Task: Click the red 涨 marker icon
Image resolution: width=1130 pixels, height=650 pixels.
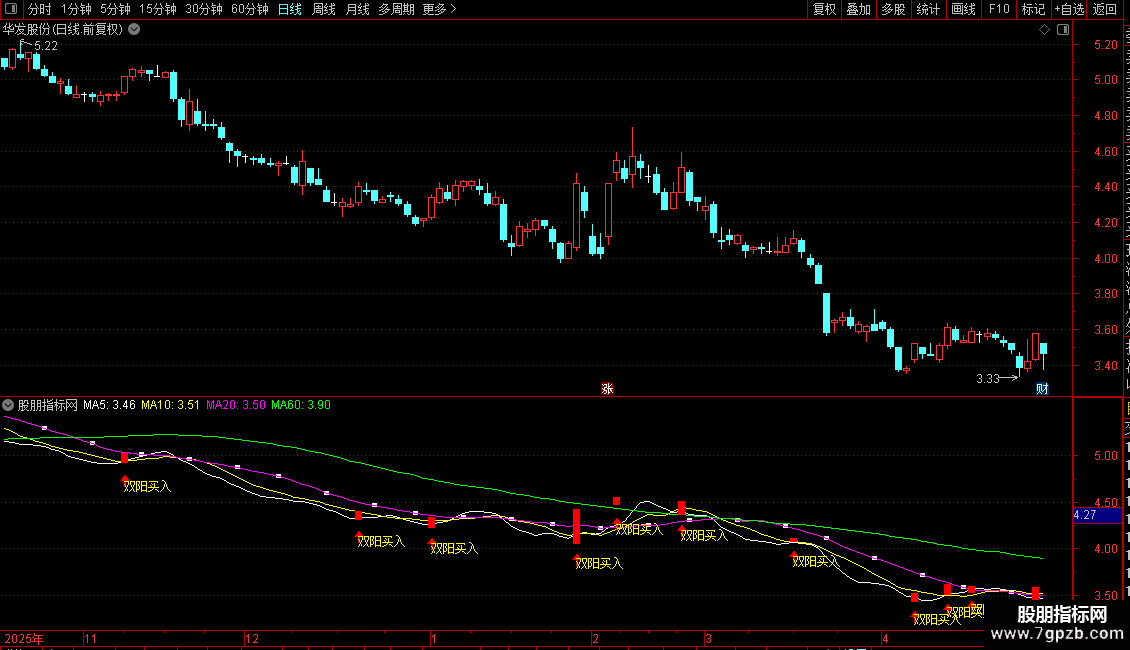Action: [x=608, y=388]
